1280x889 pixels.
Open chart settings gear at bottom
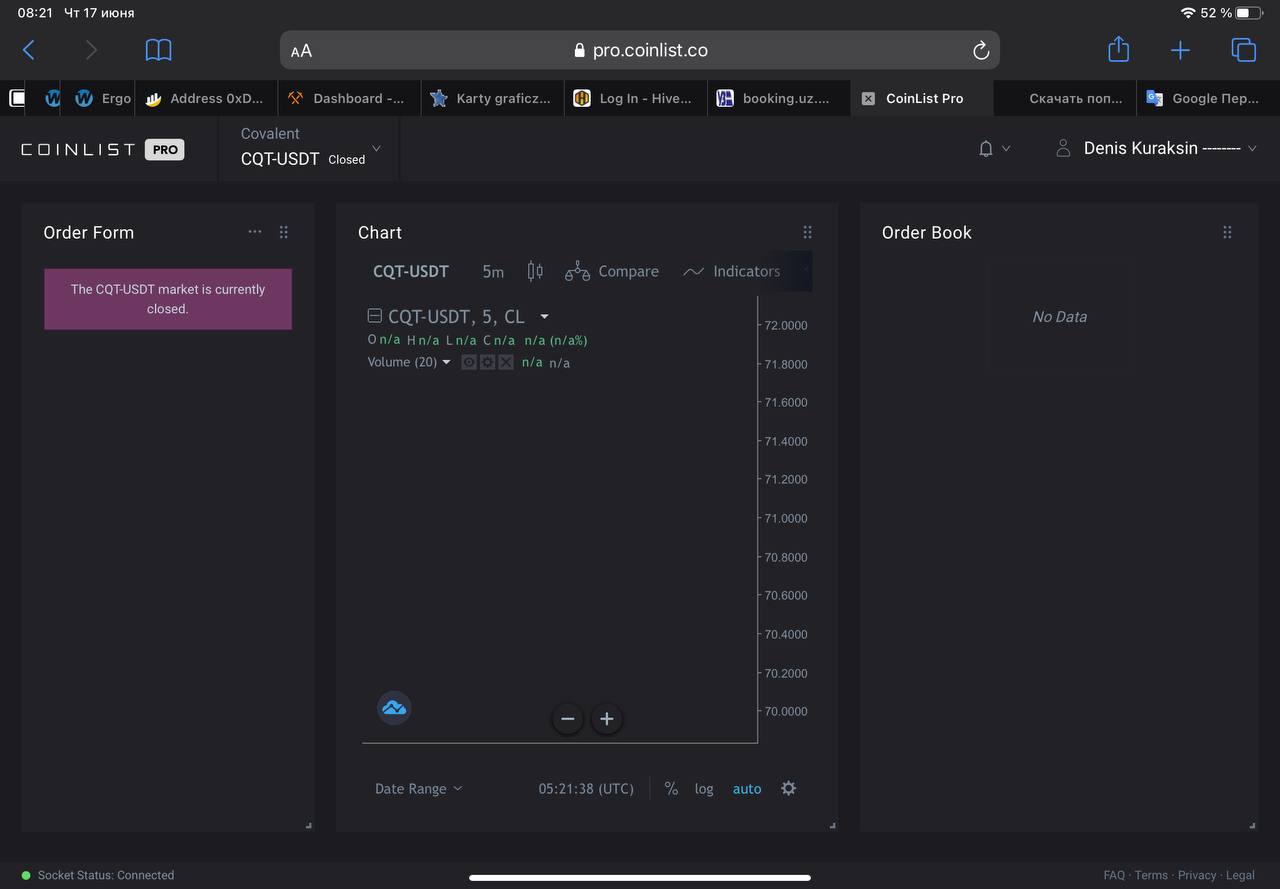click(x=788, y=788)
